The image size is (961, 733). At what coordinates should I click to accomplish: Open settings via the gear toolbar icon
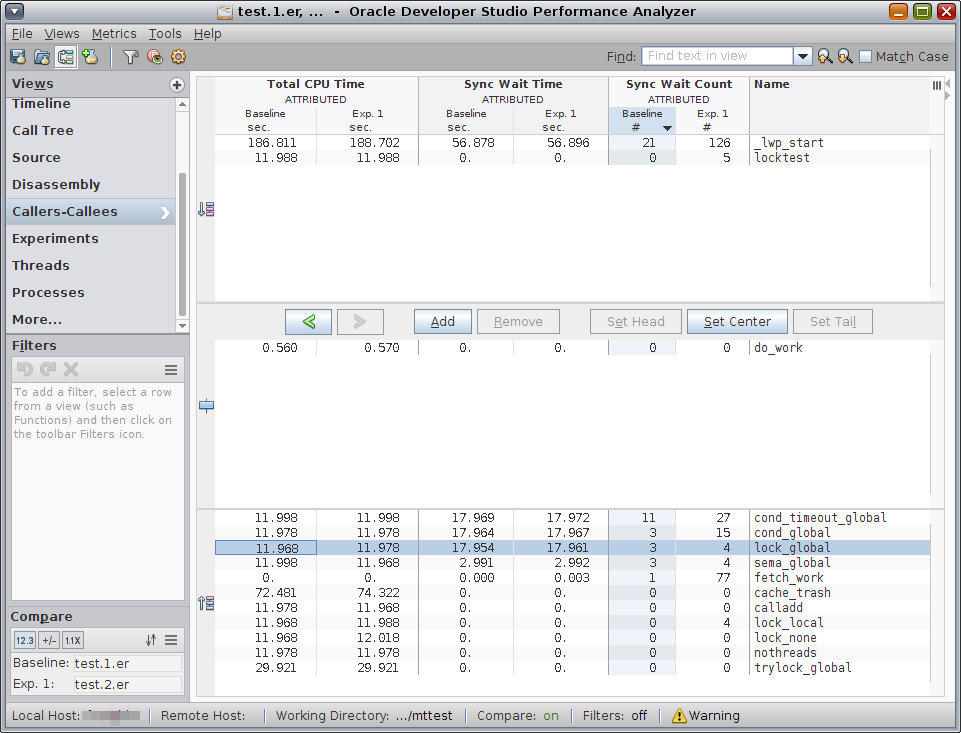pos(178,57)
